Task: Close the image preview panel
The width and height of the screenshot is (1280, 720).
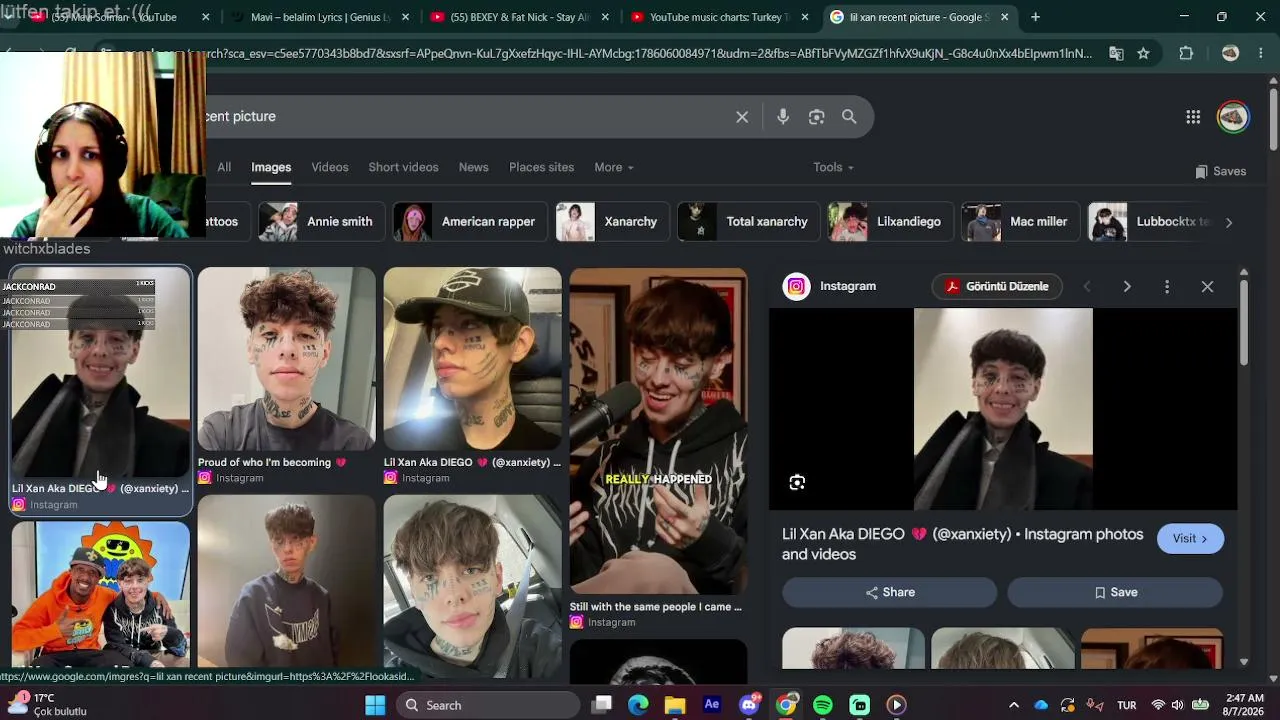Action: [x=1207, y=287]
